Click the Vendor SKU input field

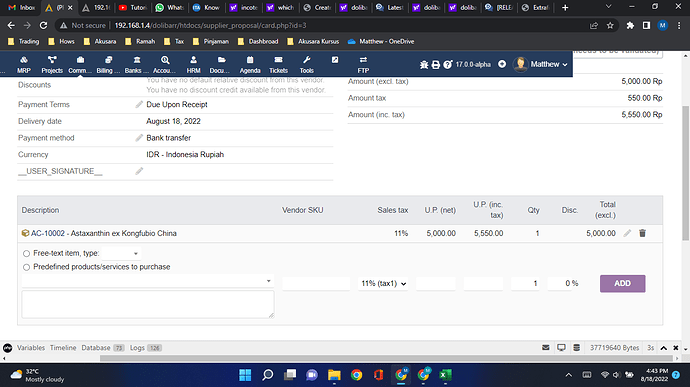tap(316, 284)
